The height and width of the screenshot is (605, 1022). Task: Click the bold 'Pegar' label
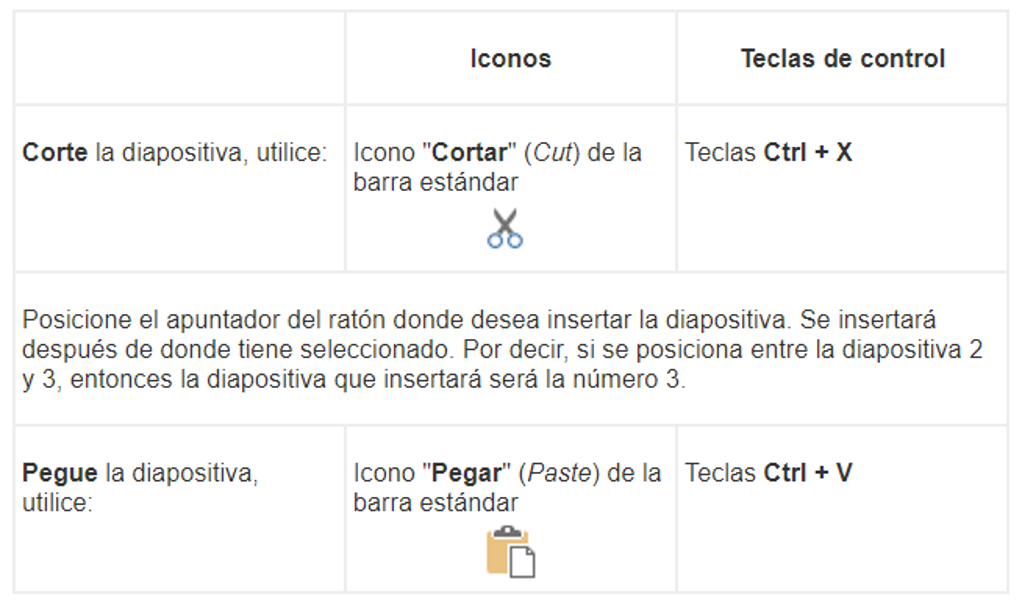467,473
